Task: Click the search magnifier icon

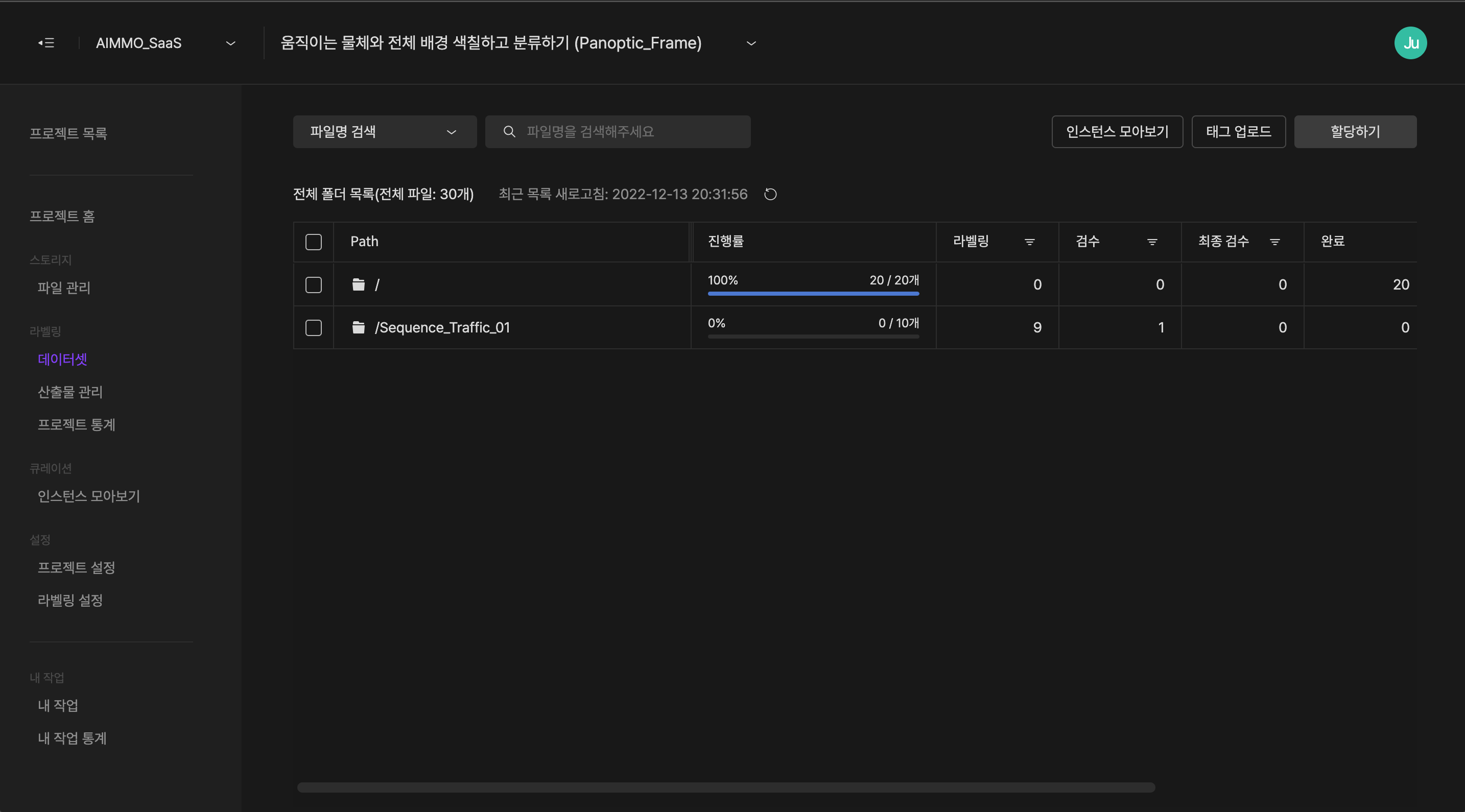Action: tap(510, 132)
